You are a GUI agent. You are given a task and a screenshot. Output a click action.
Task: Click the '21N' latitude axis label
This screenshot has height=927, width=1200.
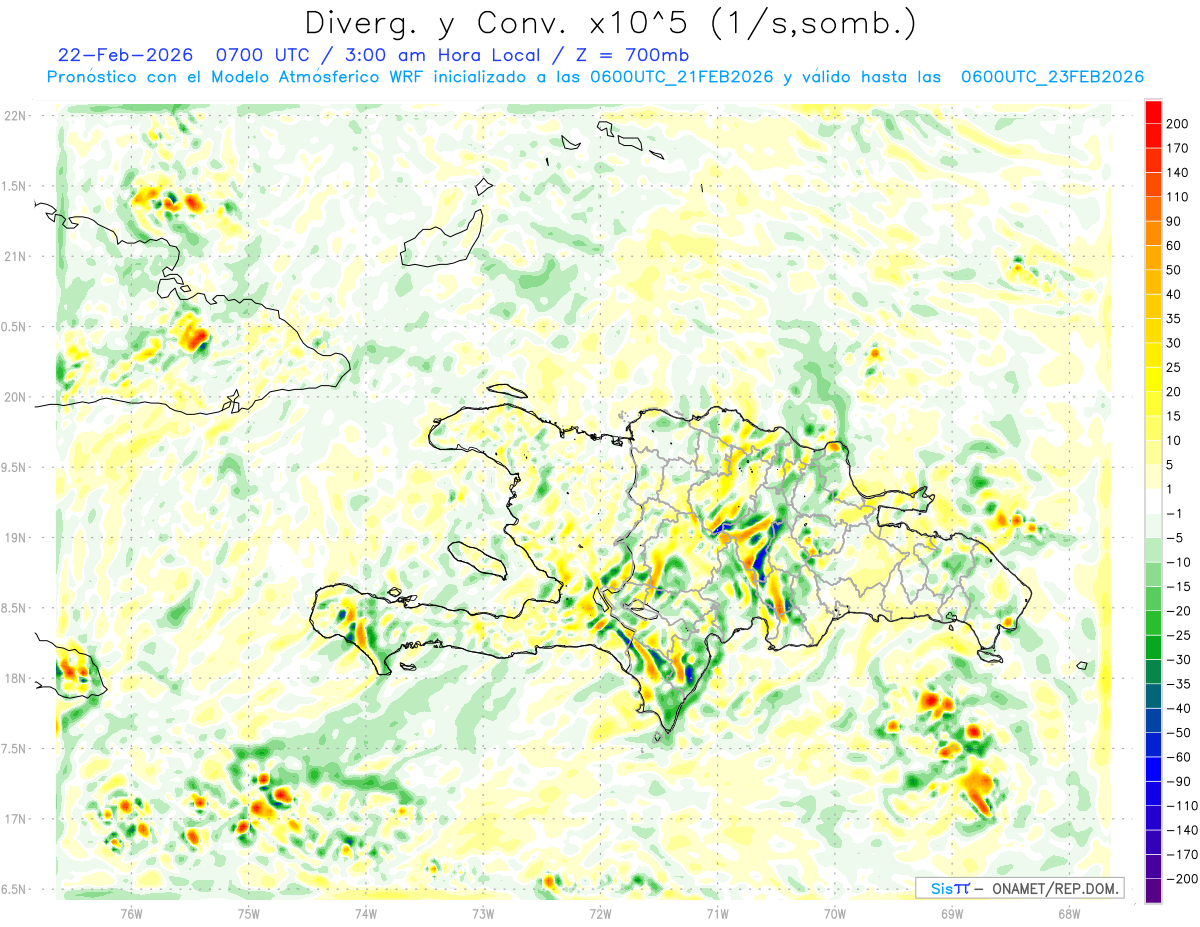[x=15, y=256]
